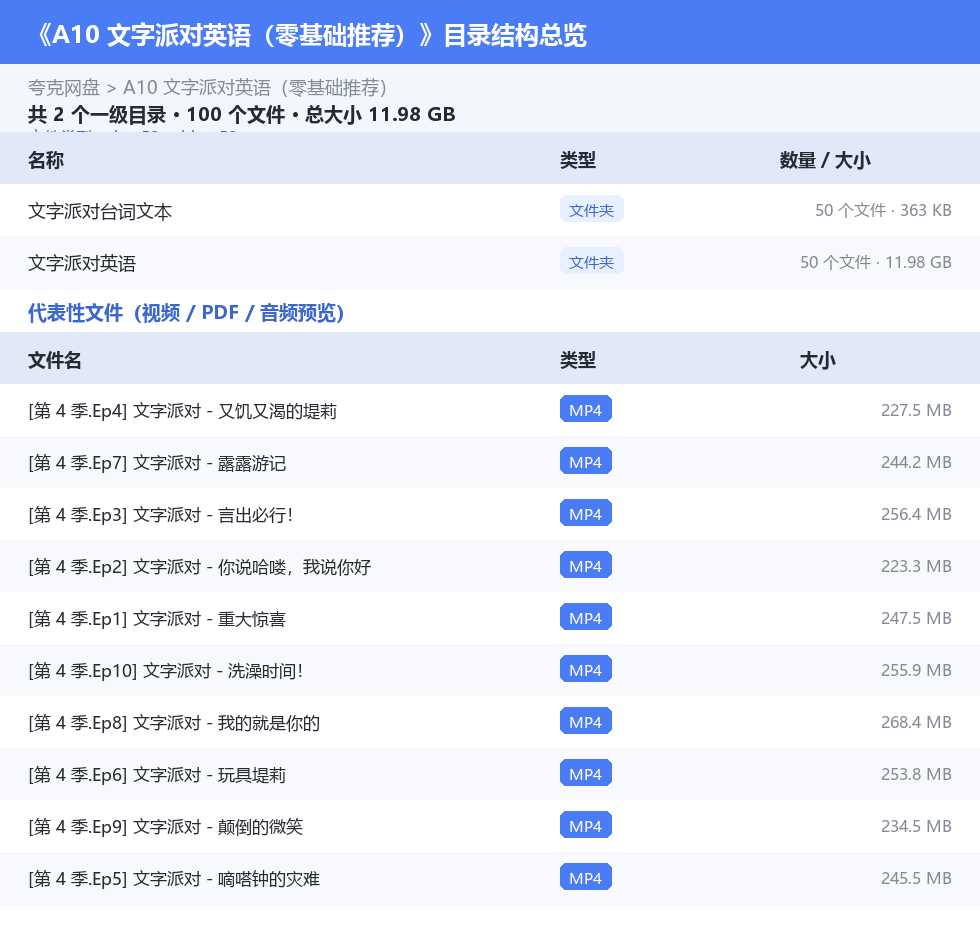Click the size value 255.9 MB
This screenshot has width=980, height=936.
coord(916,670)
